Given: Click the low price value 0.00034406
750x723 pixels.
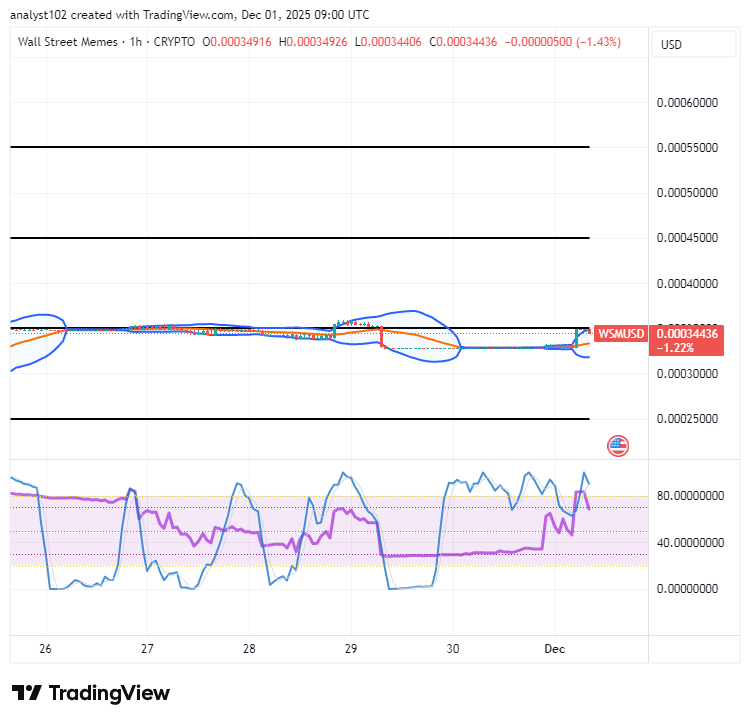Looking at the screenshot, I should coord(391,42).
